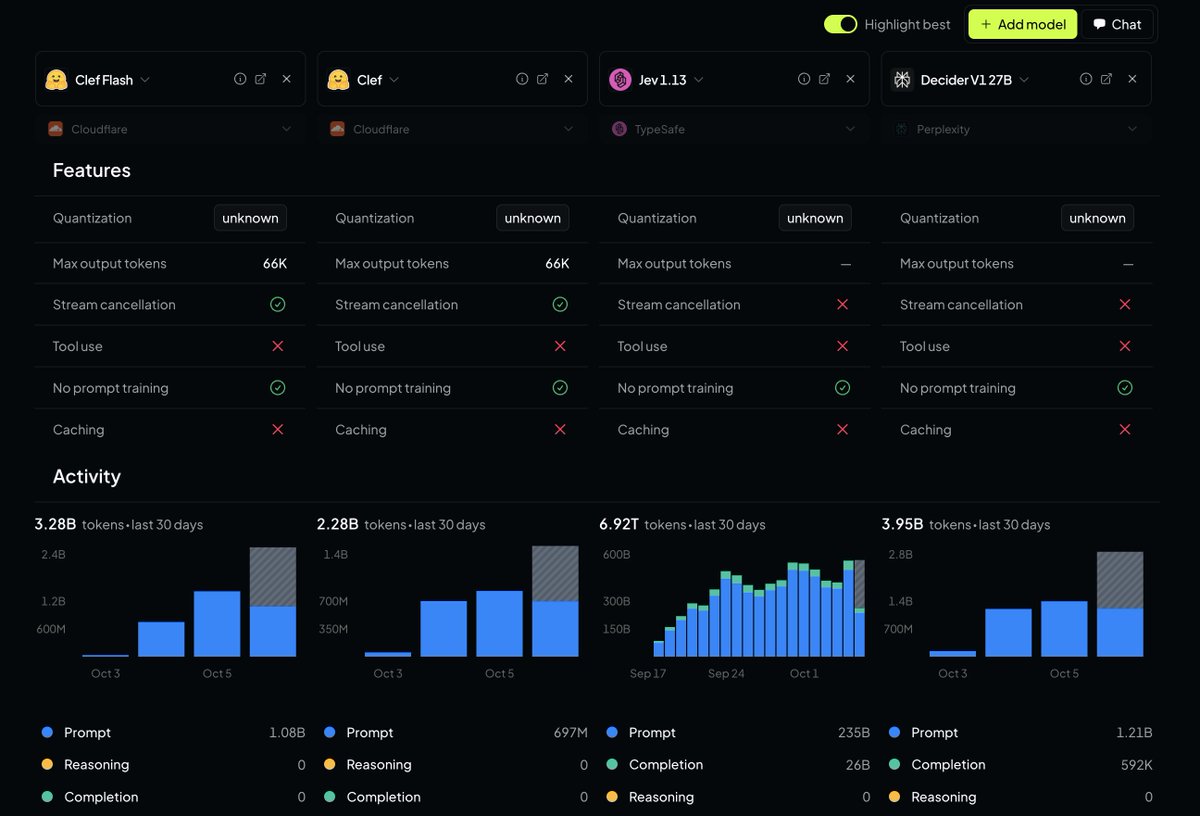The width and height of the screenshot is (1200, 816).
Task: Remove Jev 1.13 from the comparison
Action: (851, 79)
